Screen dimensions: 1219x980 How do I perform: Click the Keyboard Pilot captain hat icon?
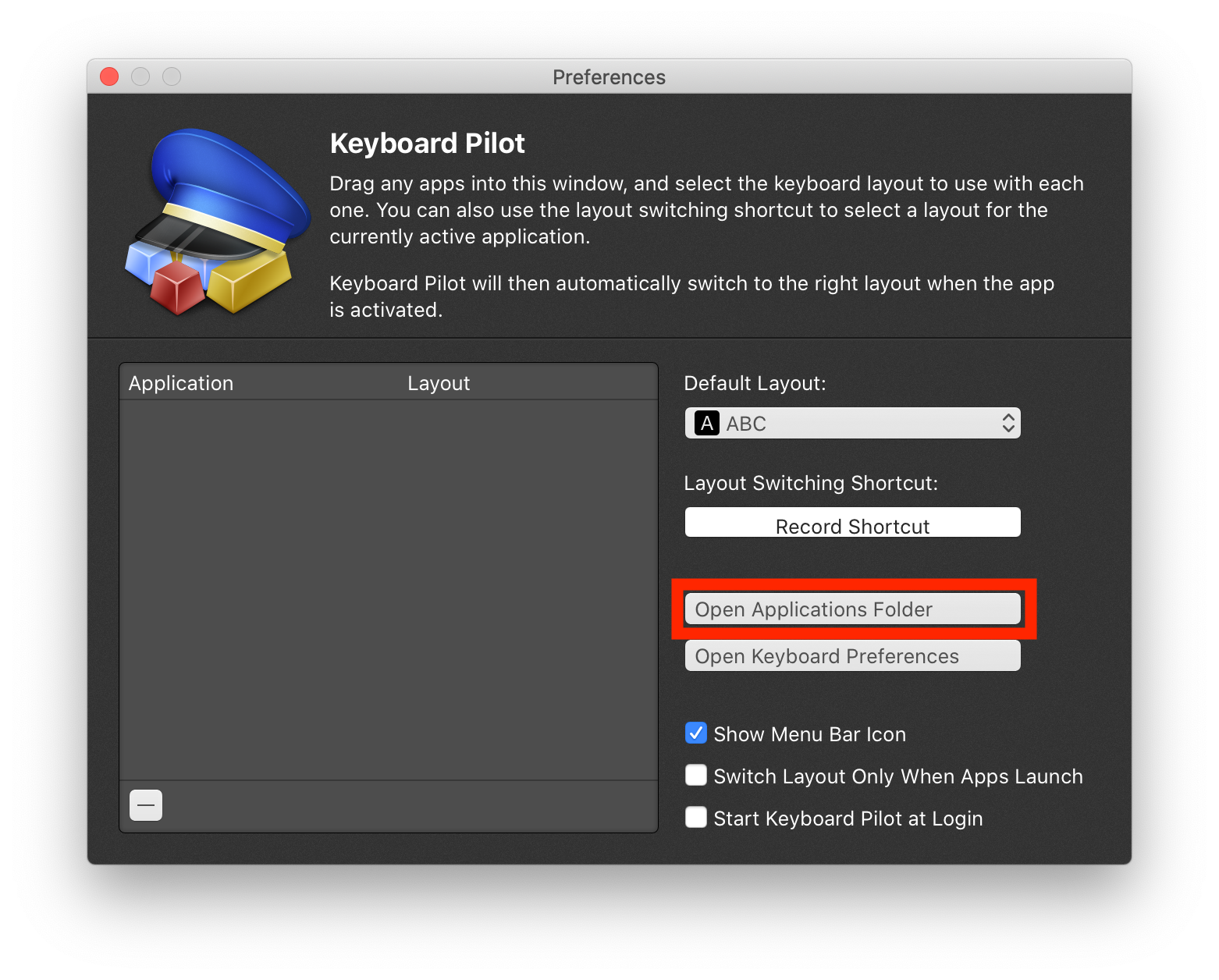(x=216, y=222)
